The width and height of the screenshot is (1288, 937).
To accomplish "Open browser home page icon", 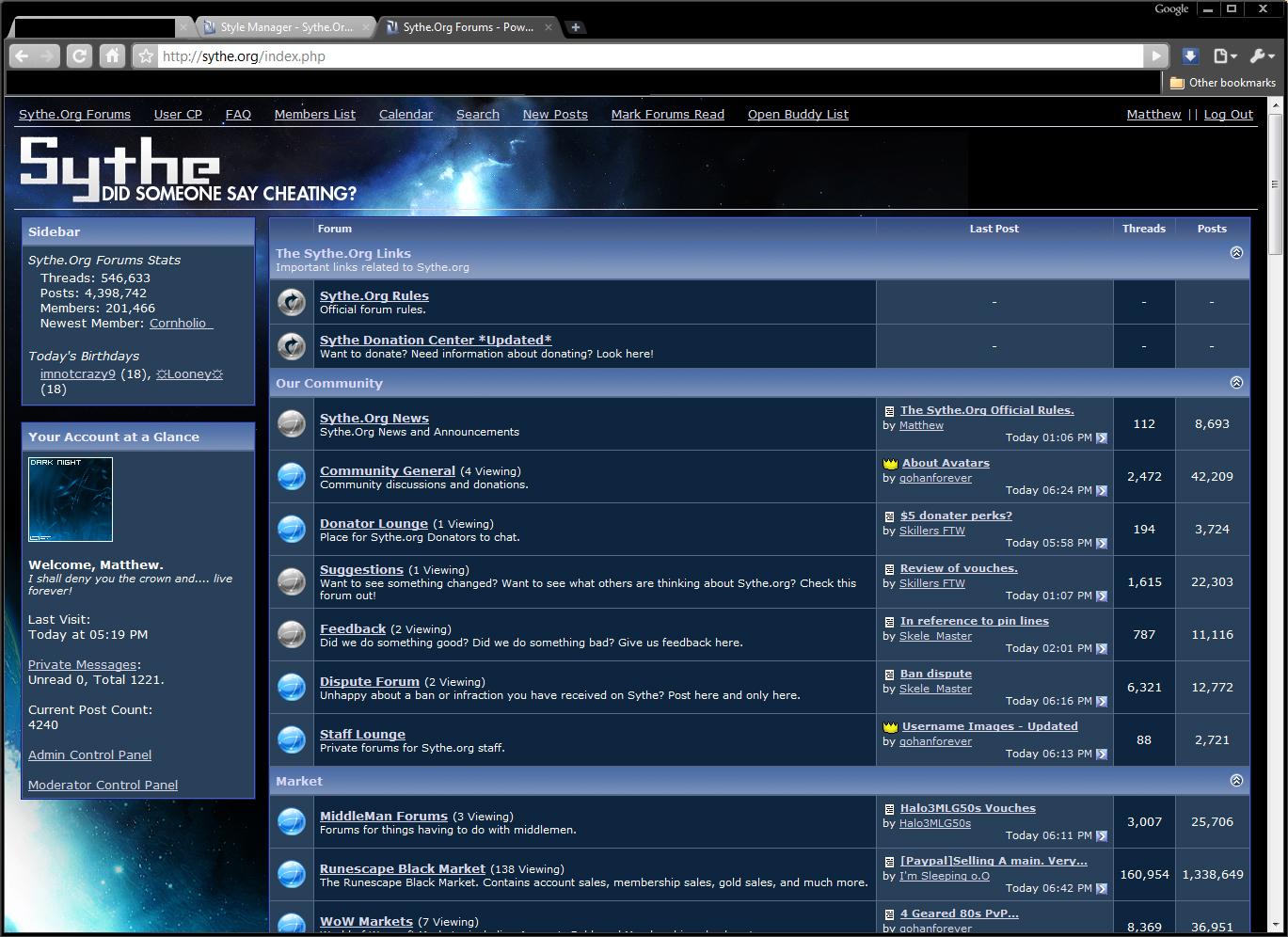I will pos(112,56).
